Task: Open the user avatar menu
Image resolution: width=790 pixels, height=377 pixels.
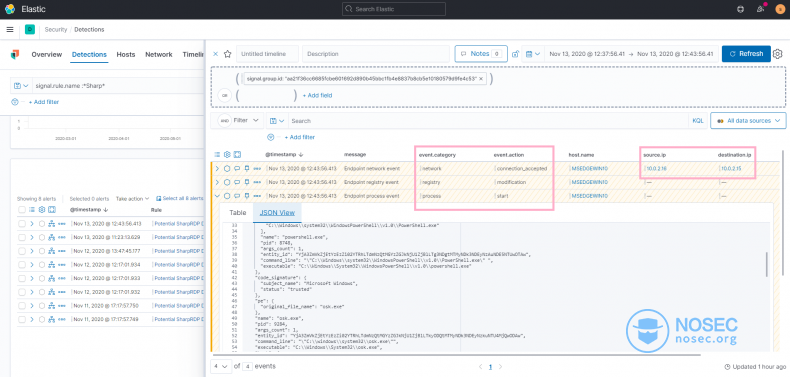Action: (x=780, y=9)
